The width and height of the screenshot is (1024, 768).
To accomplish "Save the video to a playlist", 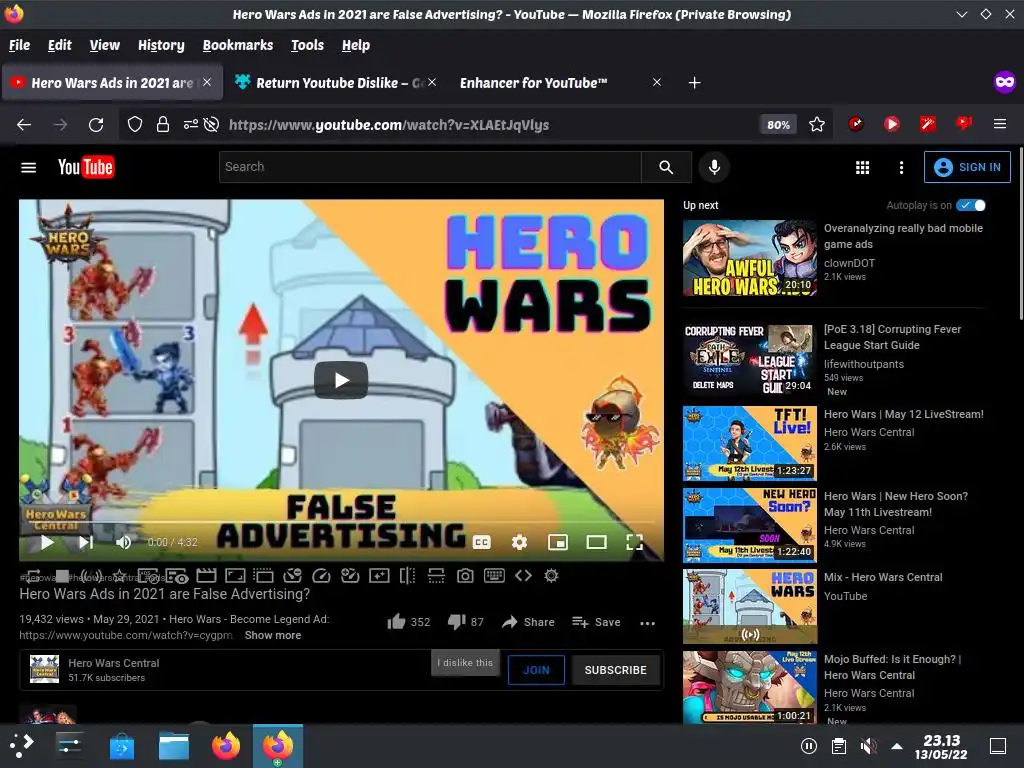I will 596,622.
